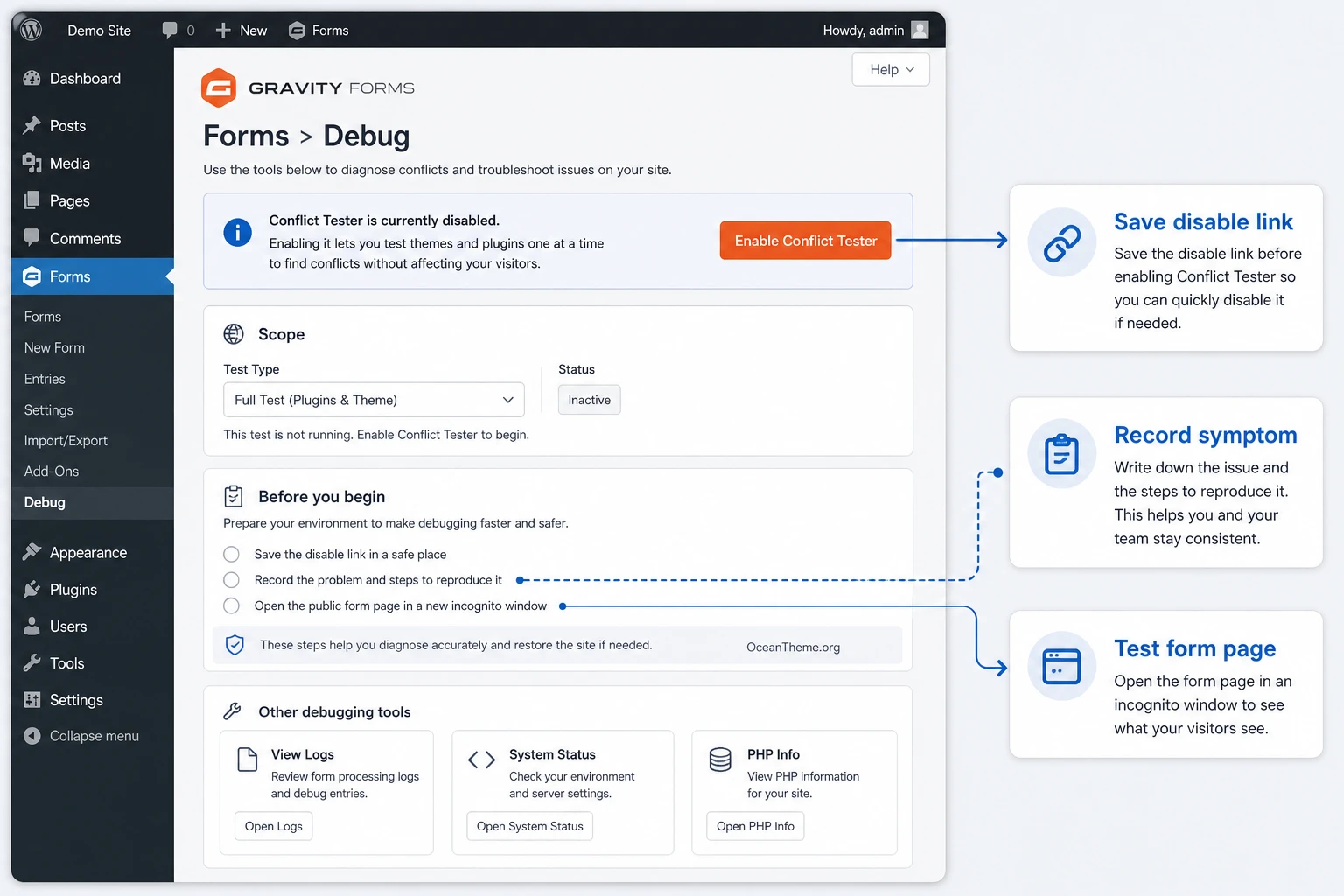The height and width of the screenshot is (896, 1344).
Task: Click the Test form page window icon
Action: 1061,666
